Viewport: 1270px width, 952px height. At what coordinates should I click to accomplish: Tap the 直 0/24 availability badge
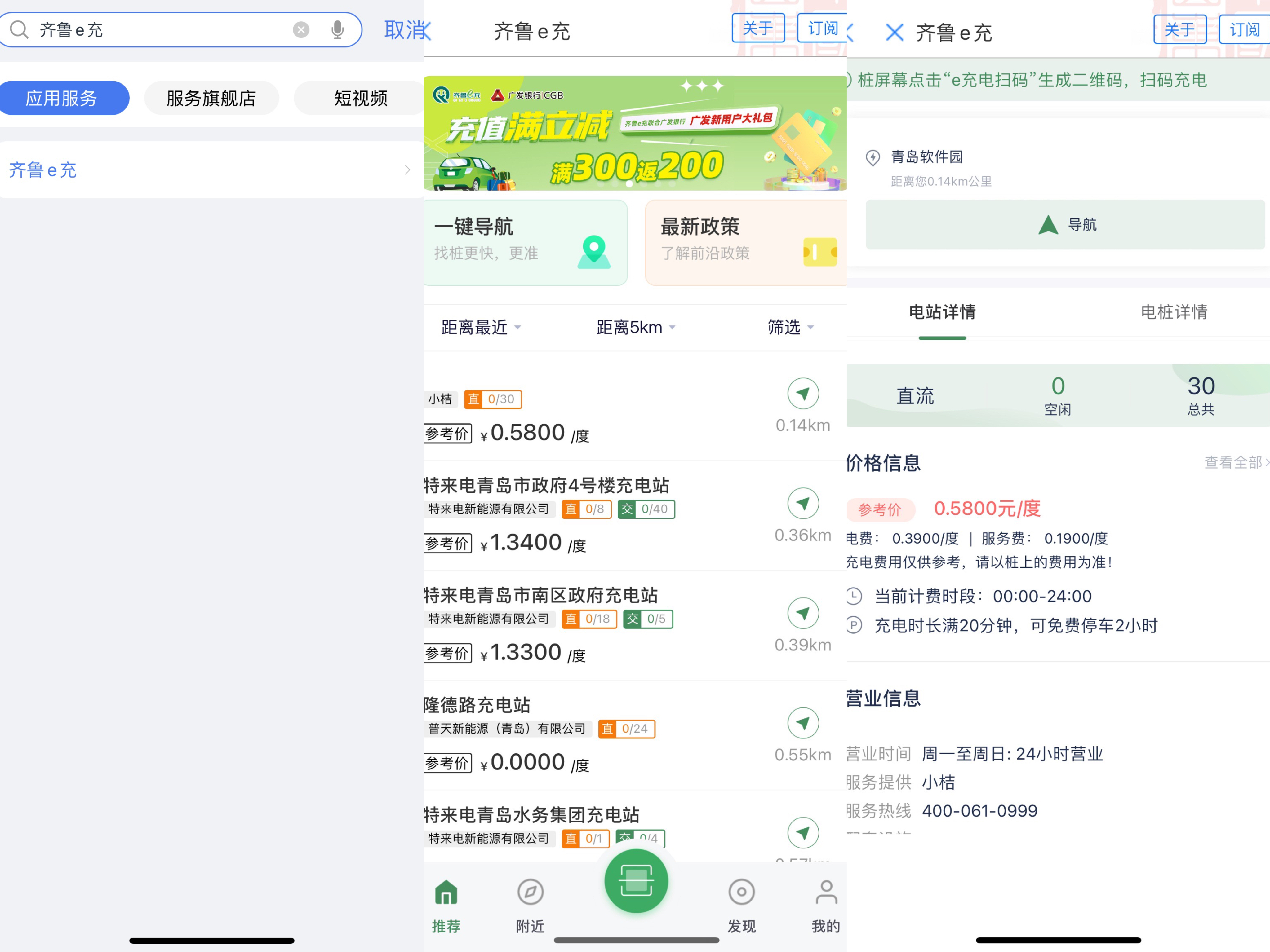coord(626,729)
